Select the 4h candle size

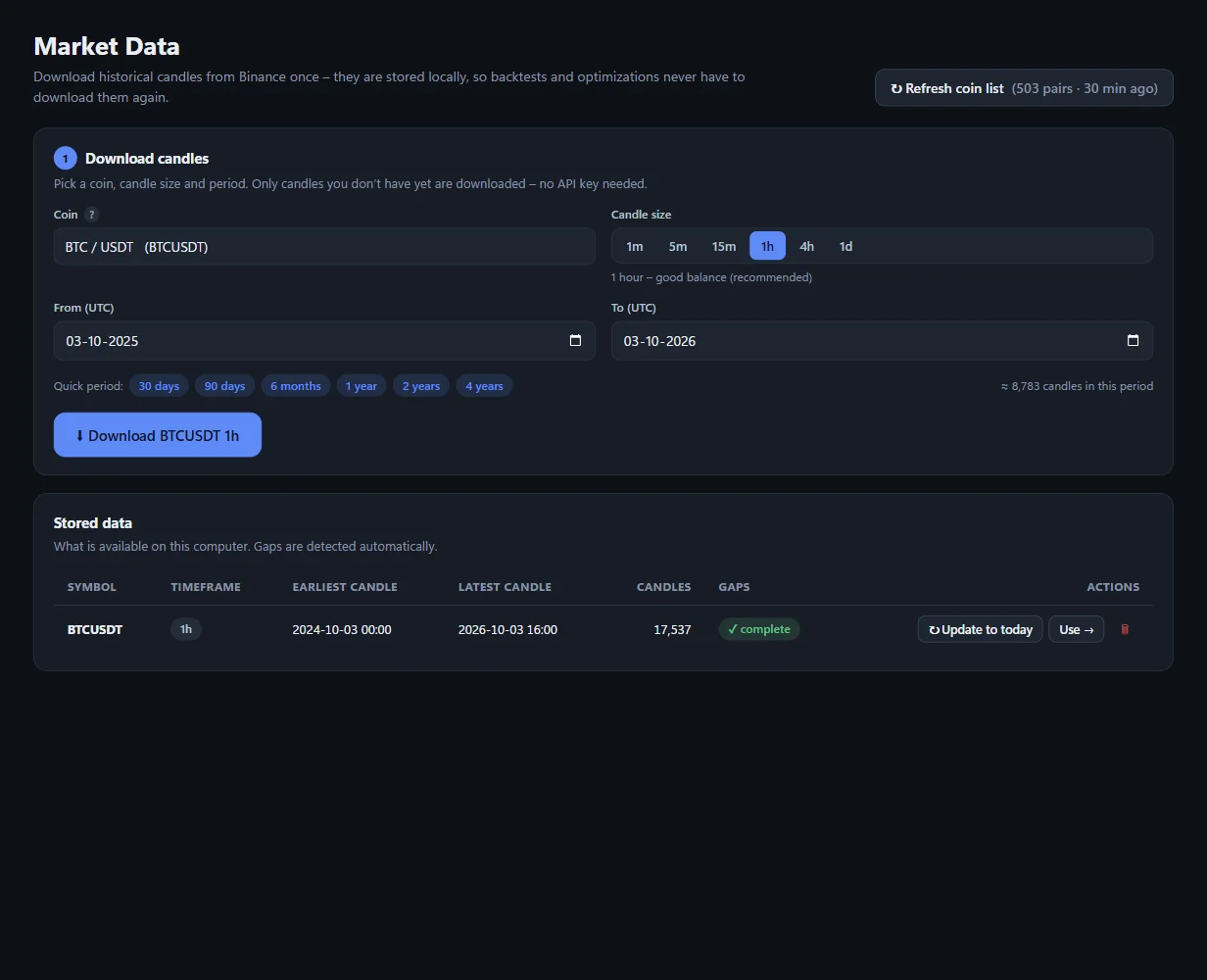(806, 246)
